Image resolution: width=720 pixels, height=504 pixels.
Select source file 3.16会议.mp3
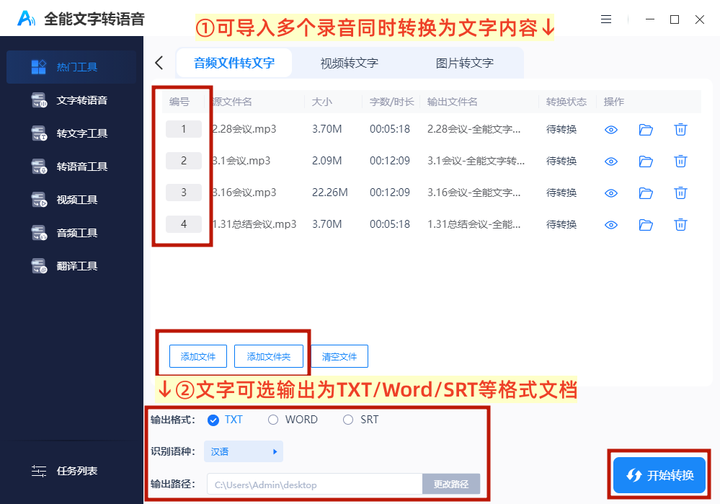click(244, 192)
